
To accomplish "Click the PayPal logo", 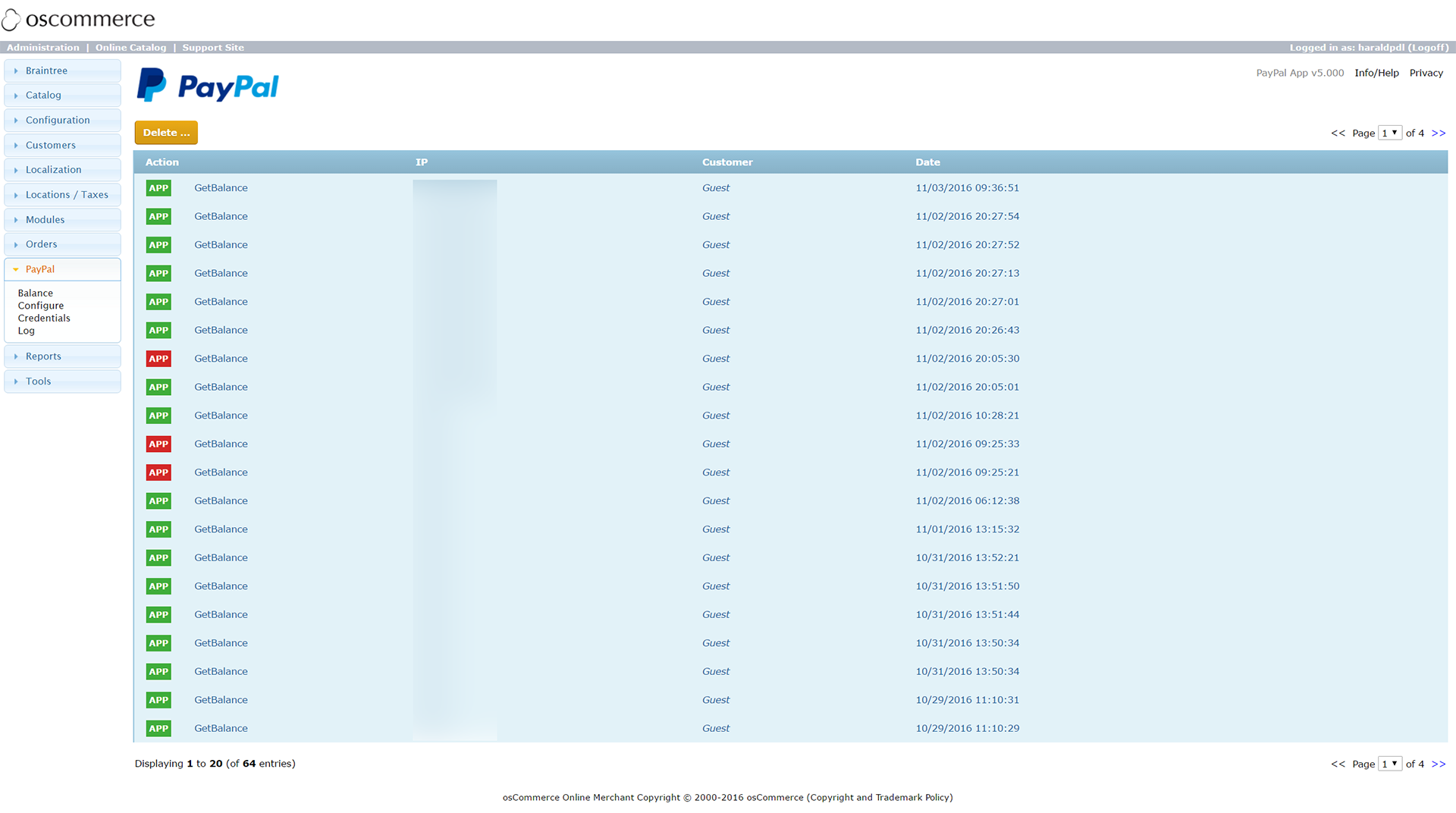I will [208, 86].
